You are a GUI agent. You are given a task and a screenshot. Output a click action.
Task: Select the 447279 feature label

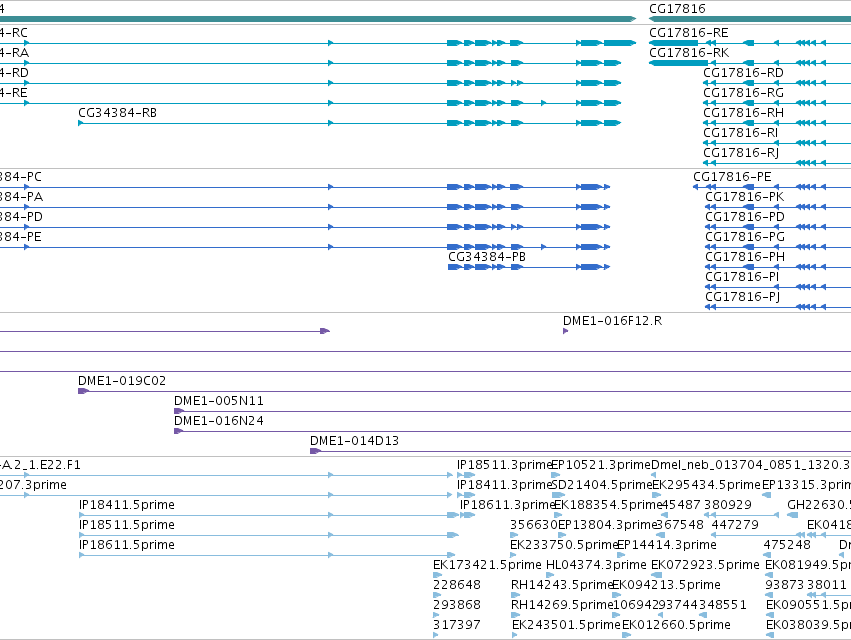(x=735, y=525)
